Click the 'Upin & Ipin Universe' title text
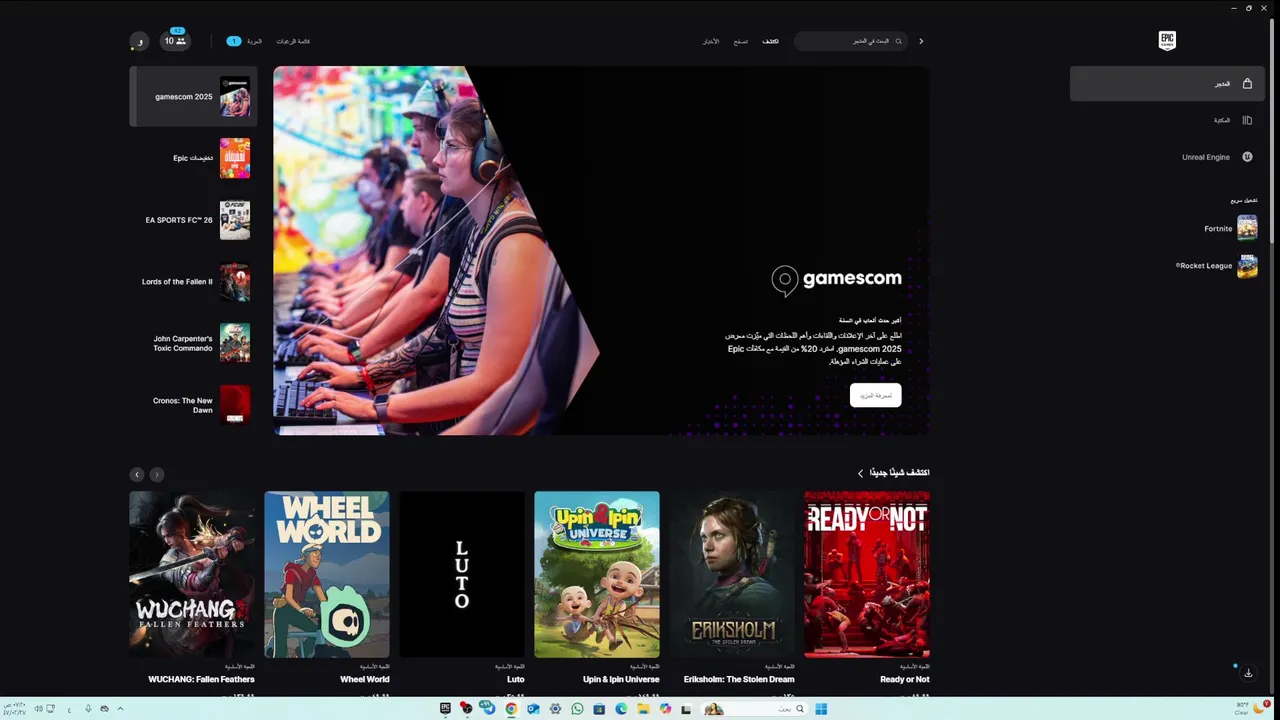The width and height of the screenshot is (1280, 720). (621, 680)
